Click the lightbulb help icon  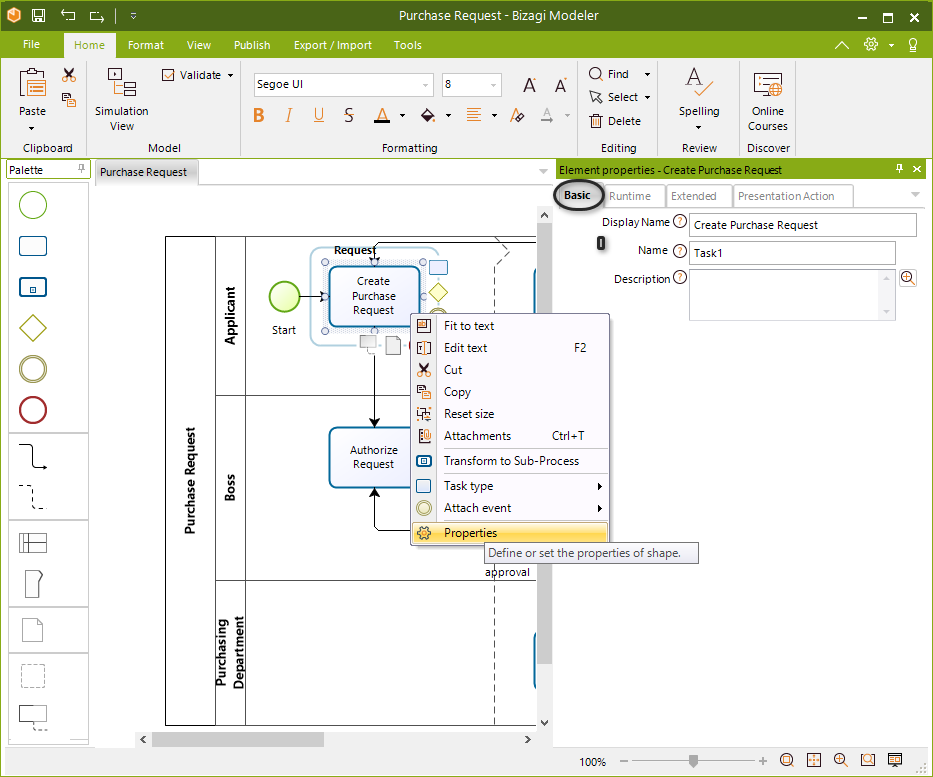pyautogui.click(x=913, y=45)
